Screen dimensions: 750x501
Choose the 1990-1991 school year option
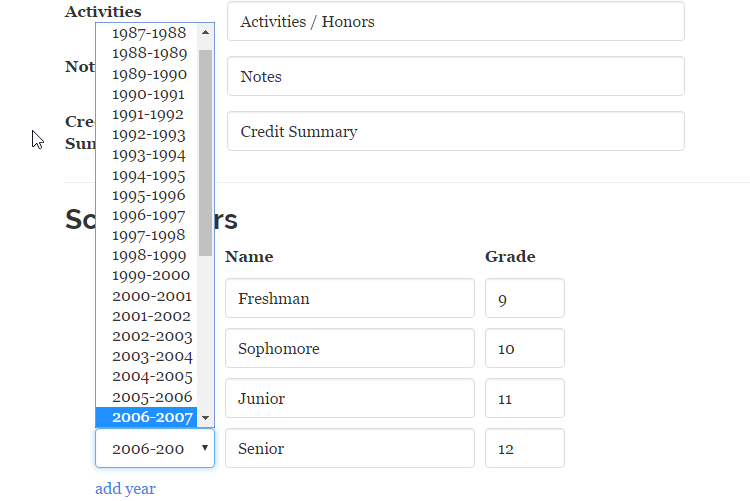click(x=149, y=94)
